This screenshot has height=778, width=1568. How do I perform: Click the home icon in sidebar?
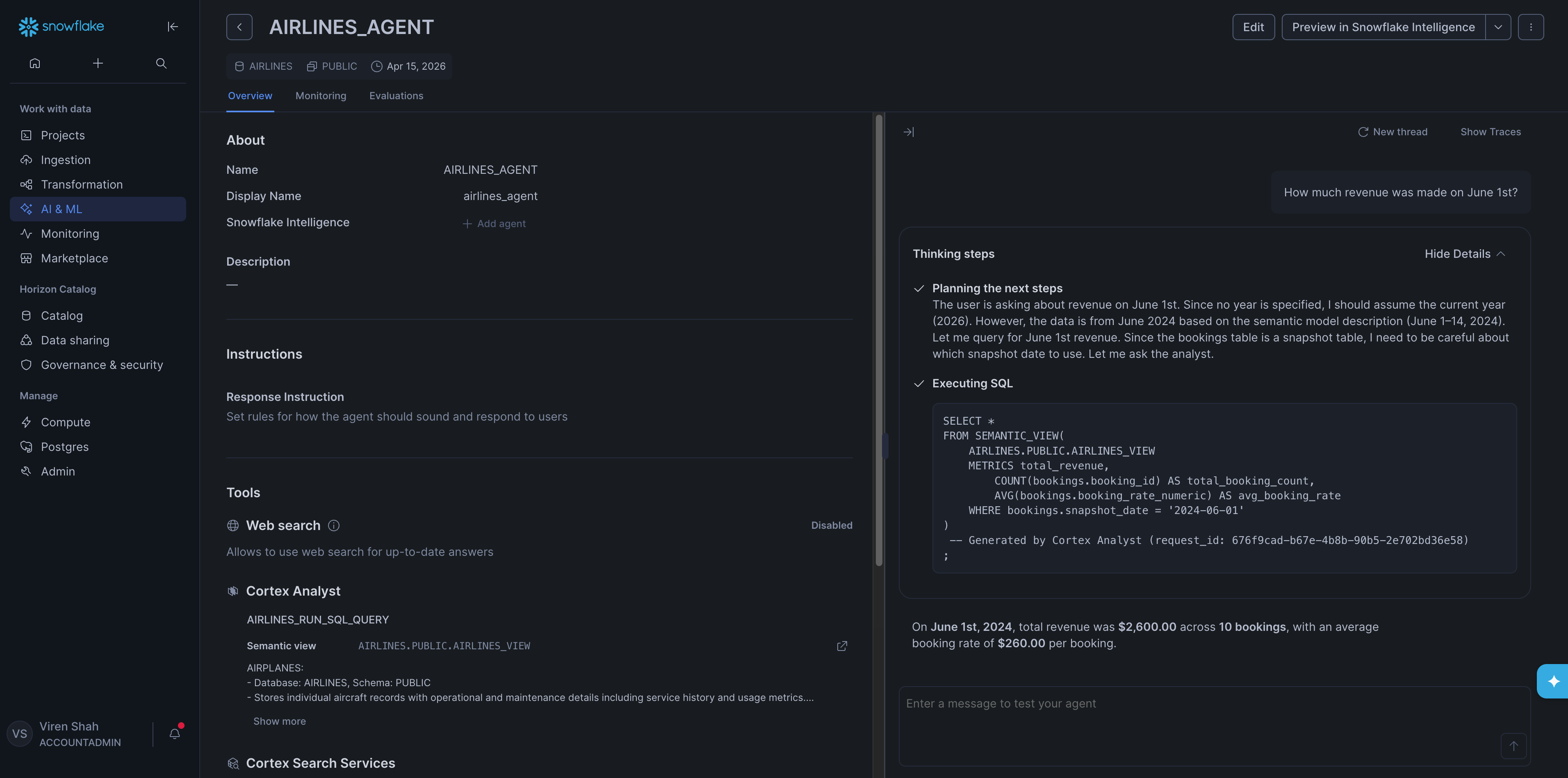(x=35, y=63)
